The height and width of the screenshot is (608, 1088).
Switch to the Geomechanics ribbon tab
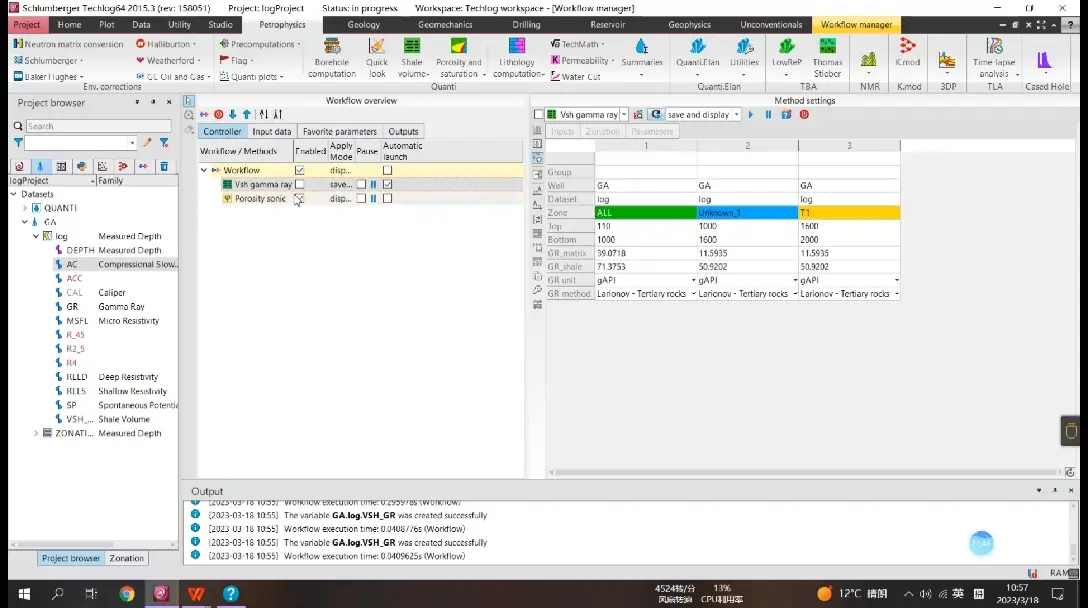coord(445,24)
